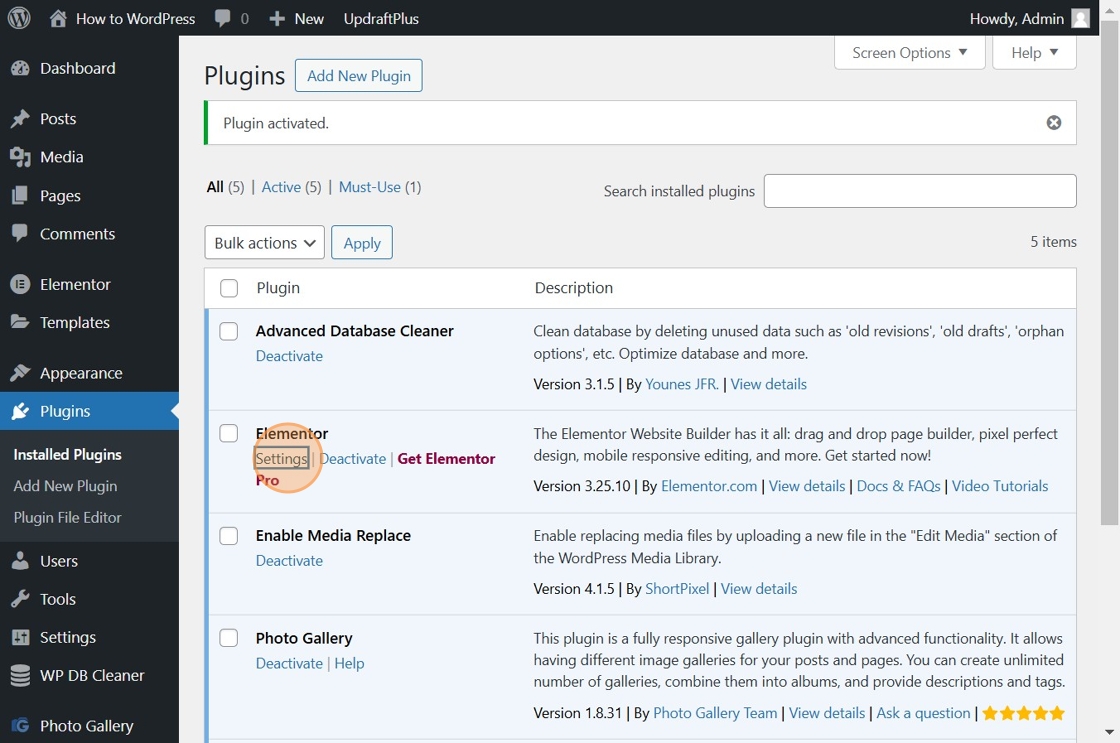Deactivate the Photo Gallery plugin
This screenshot has width=1120, height=743.
tap(289, 663)
